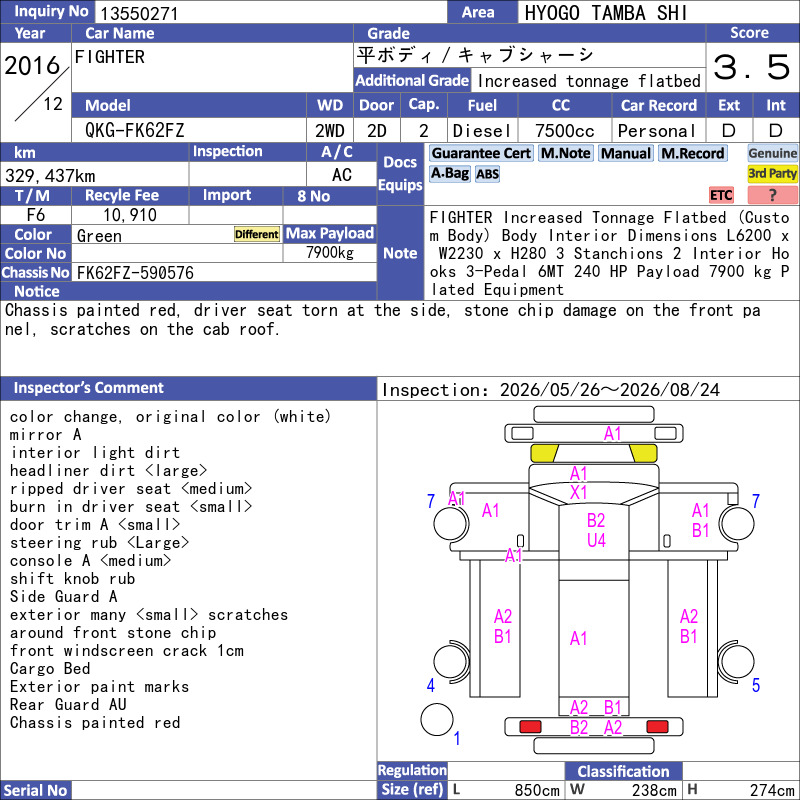Click the year value 2016
This screenshot has width=800, height=800.
(32, 65)
